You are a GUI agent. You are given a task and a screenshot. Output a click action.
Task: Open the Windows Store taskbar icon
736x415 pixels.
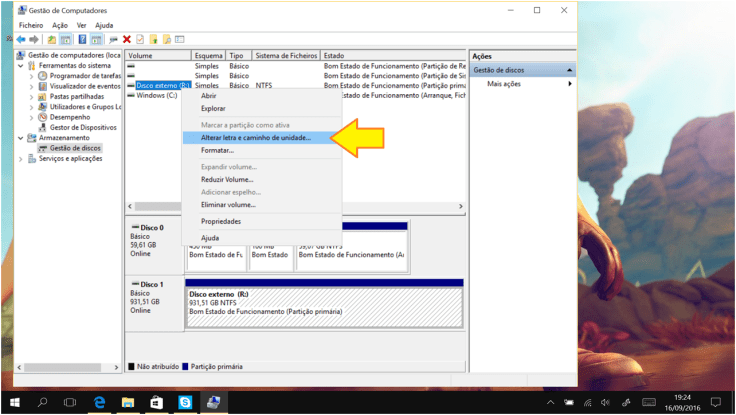[x=156, y=402]
